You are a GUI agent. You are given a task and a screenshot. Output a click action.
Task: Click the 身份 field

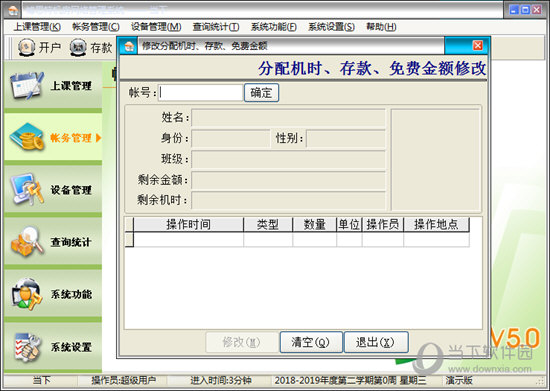click(230, 138)
